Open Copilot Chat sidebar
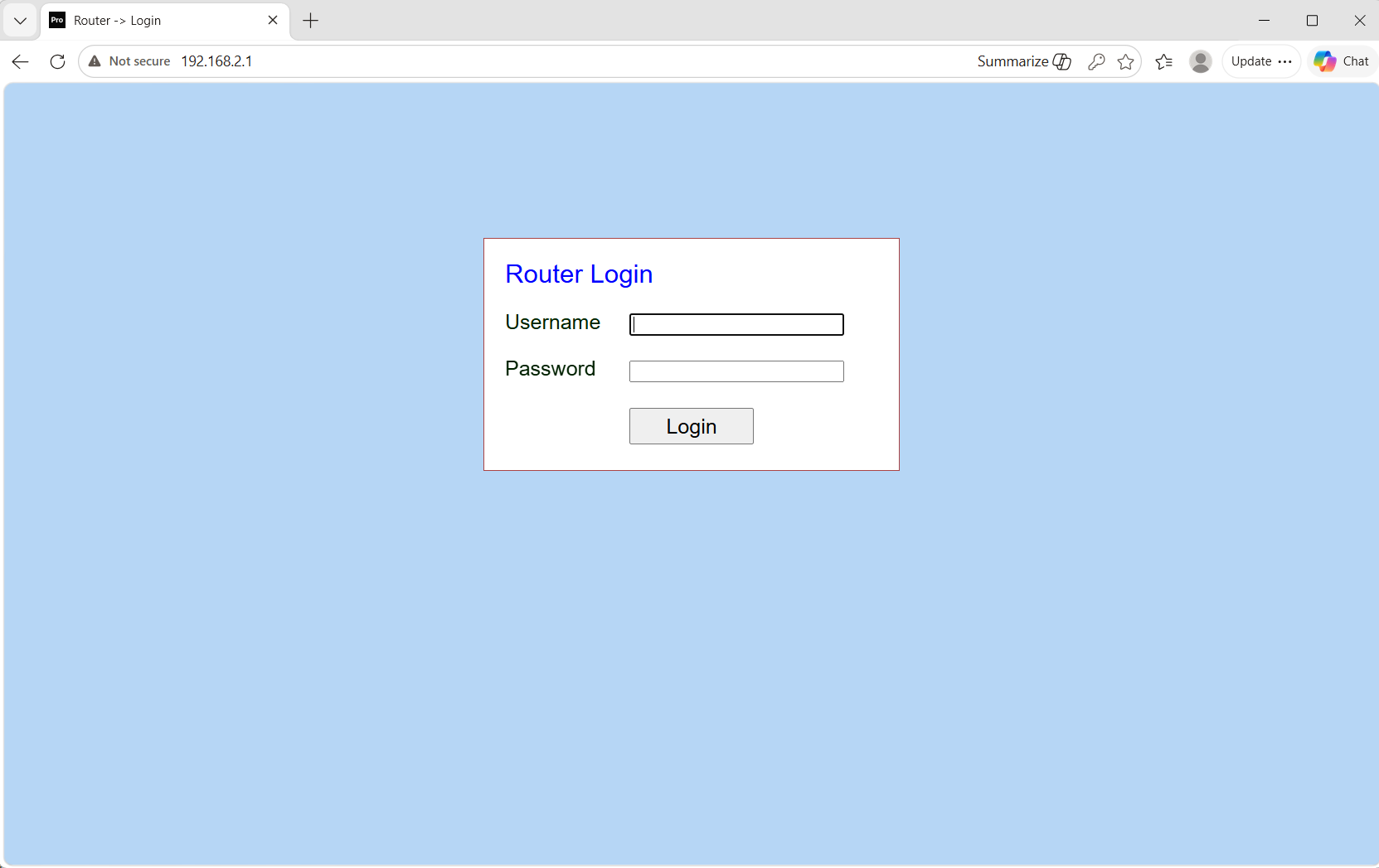Image resolution: width=1379 pixels, height=868 pixels. (1343, 61)
